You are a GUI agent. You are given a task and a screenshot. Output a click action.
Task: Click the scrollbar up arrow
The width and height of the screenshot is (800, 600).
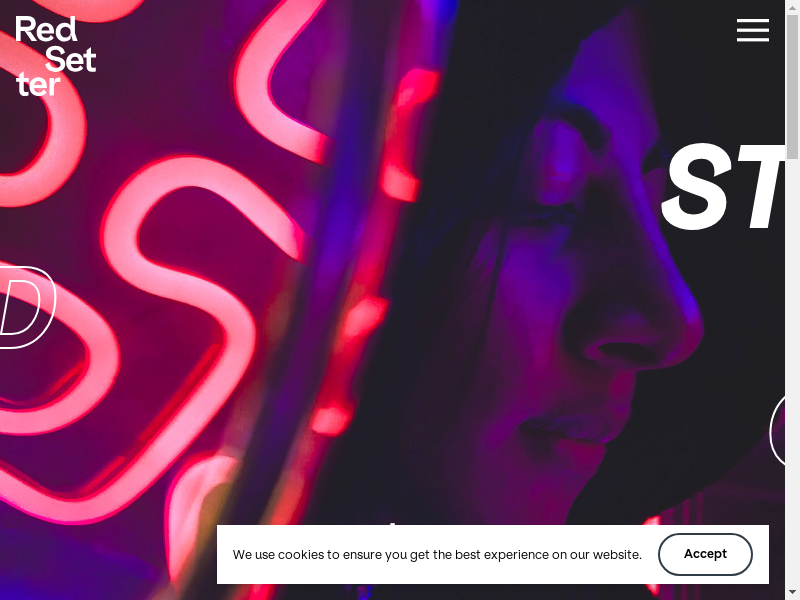click(x=792, y=7)
